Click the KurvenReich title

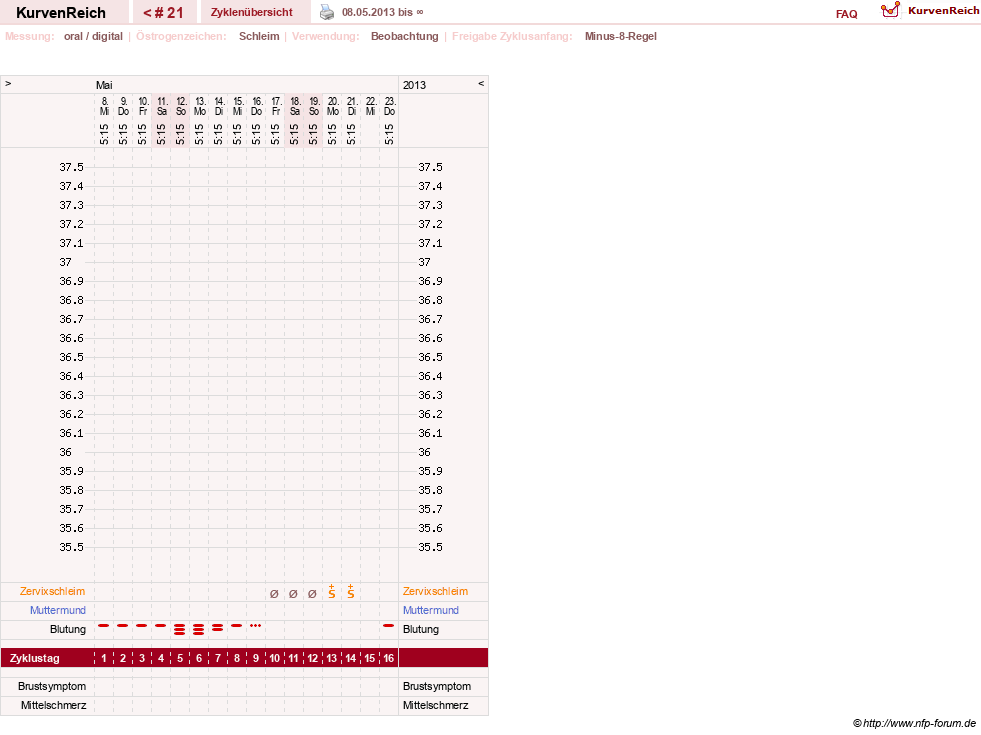point(61,13)
